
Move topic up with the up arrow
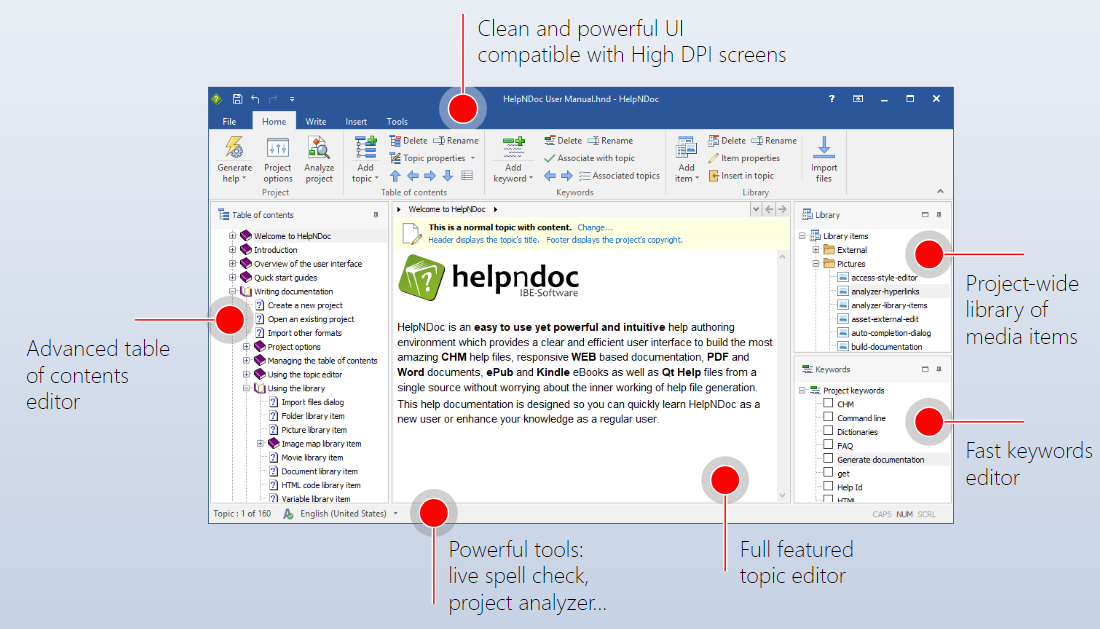(x=395, y=176)
